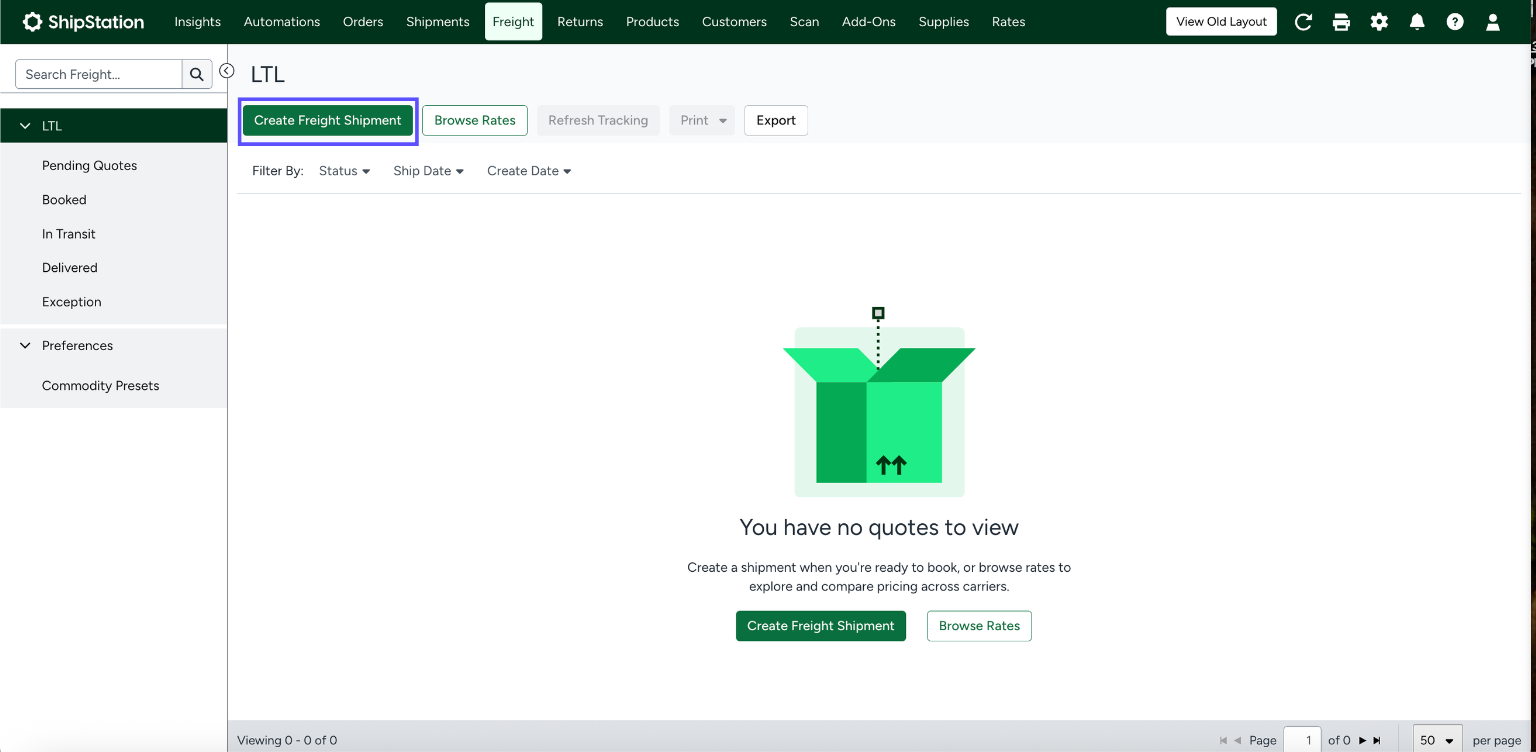Open the Automations menu
The image size is (1536, 752).
pyautogui.click(x=282, y=22)
